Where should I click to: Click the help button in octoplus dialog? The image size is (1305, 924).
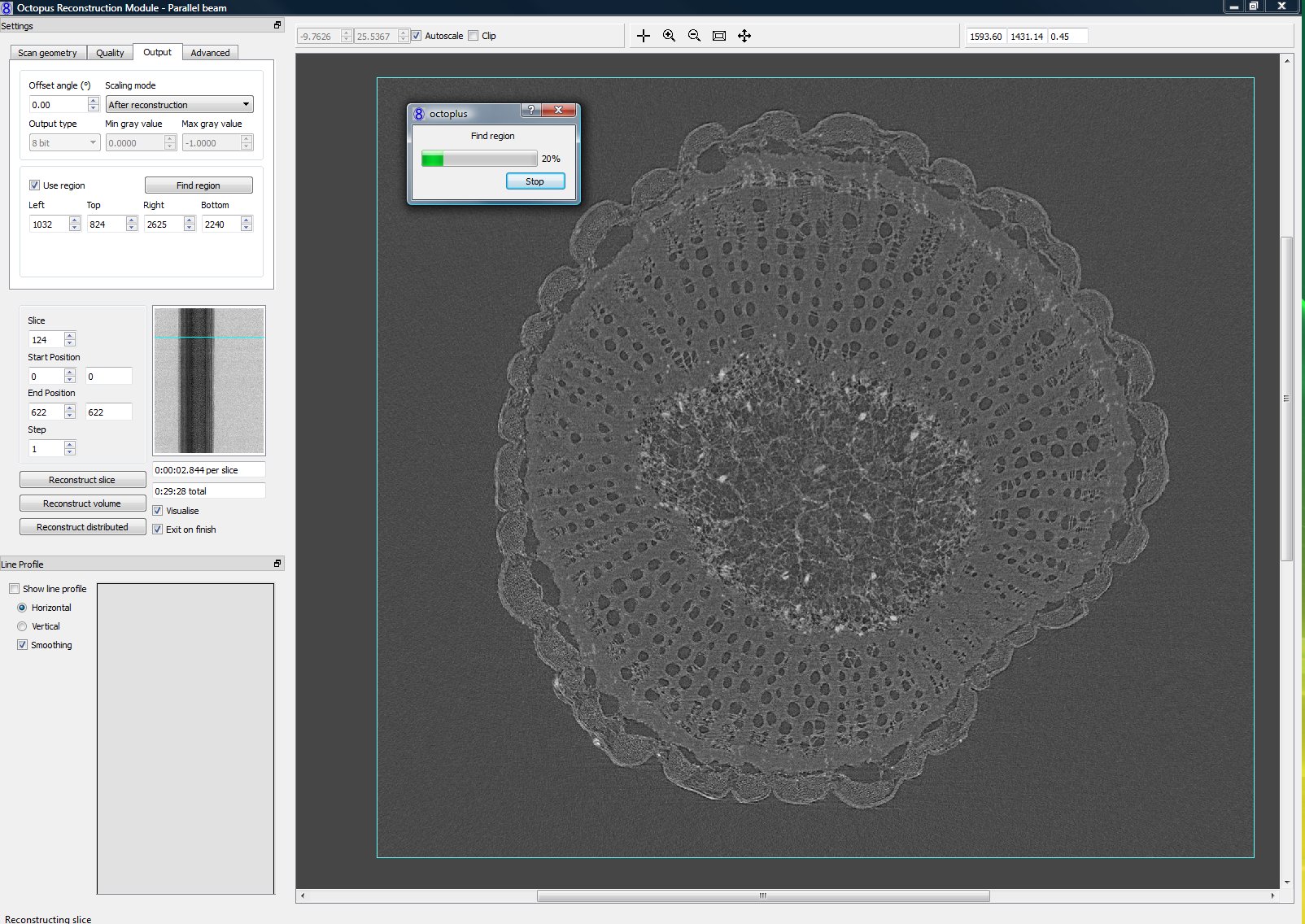click(530, 111)
